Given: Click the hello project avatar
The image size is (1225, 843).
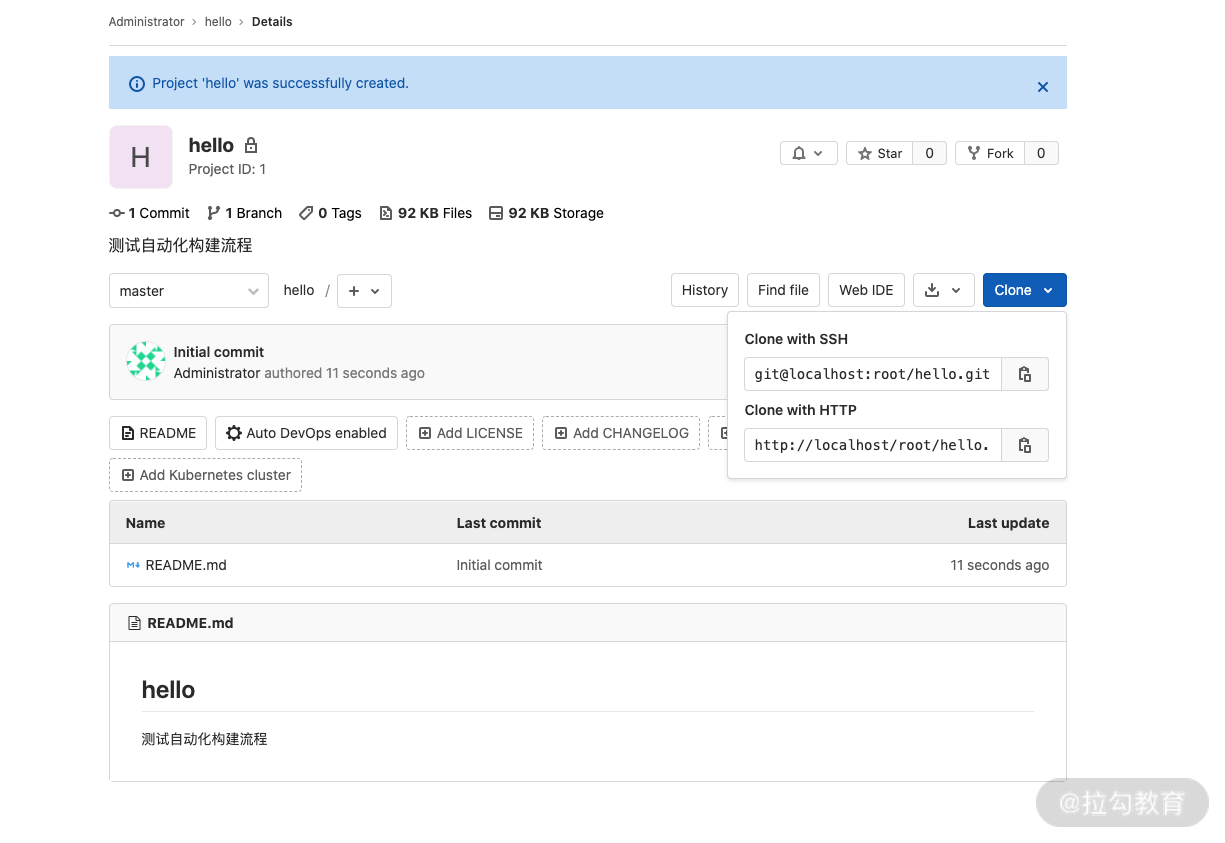Looking at the screenshot, I should 141,157.
